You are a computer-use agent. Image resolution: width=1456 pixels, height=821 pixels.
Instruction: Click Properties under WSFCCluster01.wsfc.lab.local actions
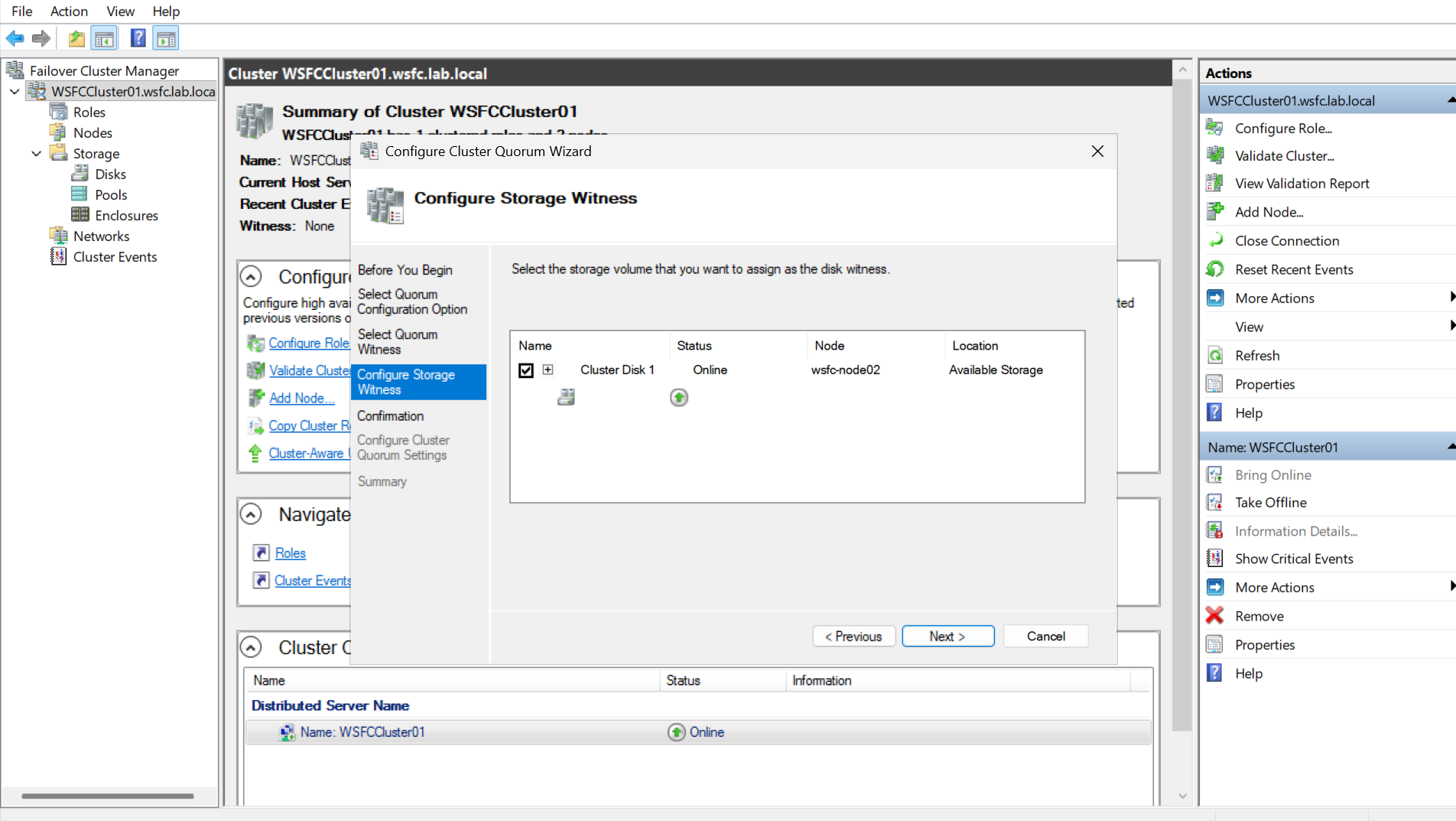(x=1265, y=384)
